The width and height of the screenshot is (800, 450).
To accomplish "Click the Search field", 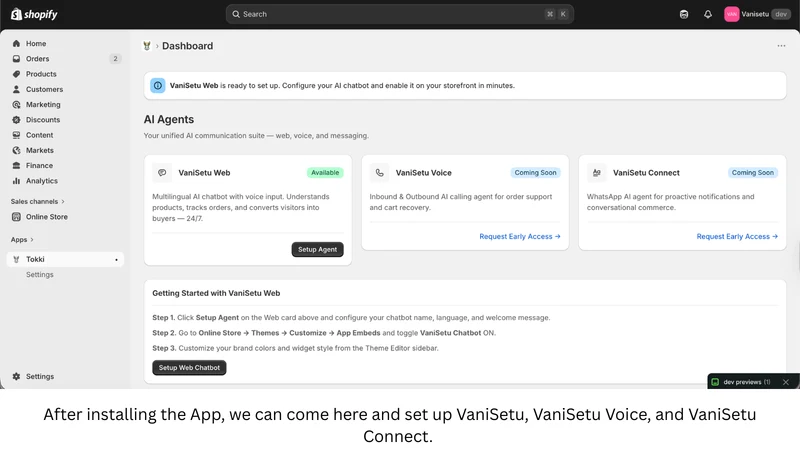I will point(399,14).
